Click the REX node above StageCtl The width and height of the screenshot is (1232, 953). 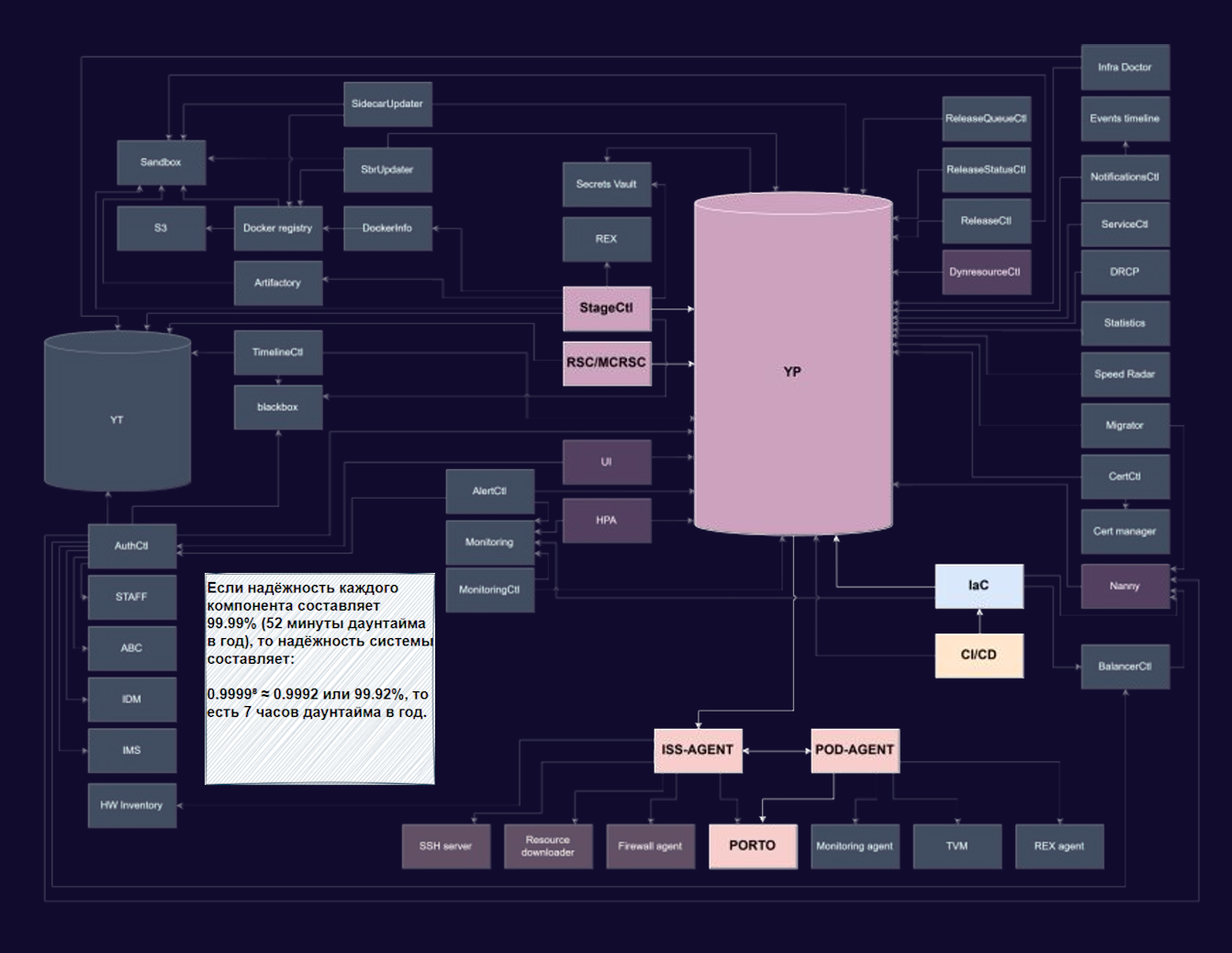(607, 239)
